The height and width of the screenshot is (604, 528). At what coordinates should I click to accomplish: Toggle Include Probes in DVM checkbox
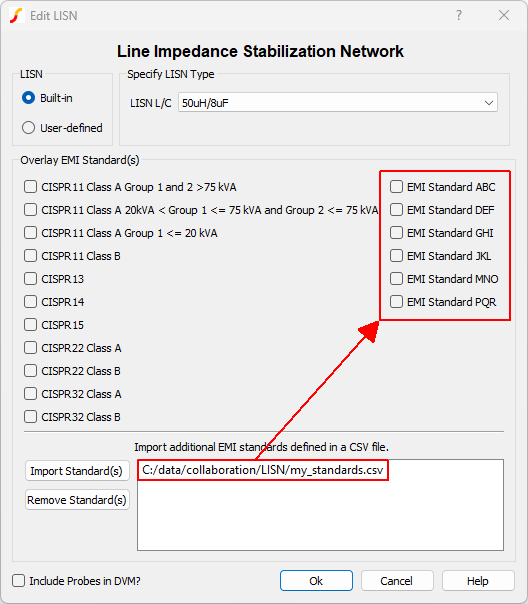pyautogui.click(x=18, y=581)
